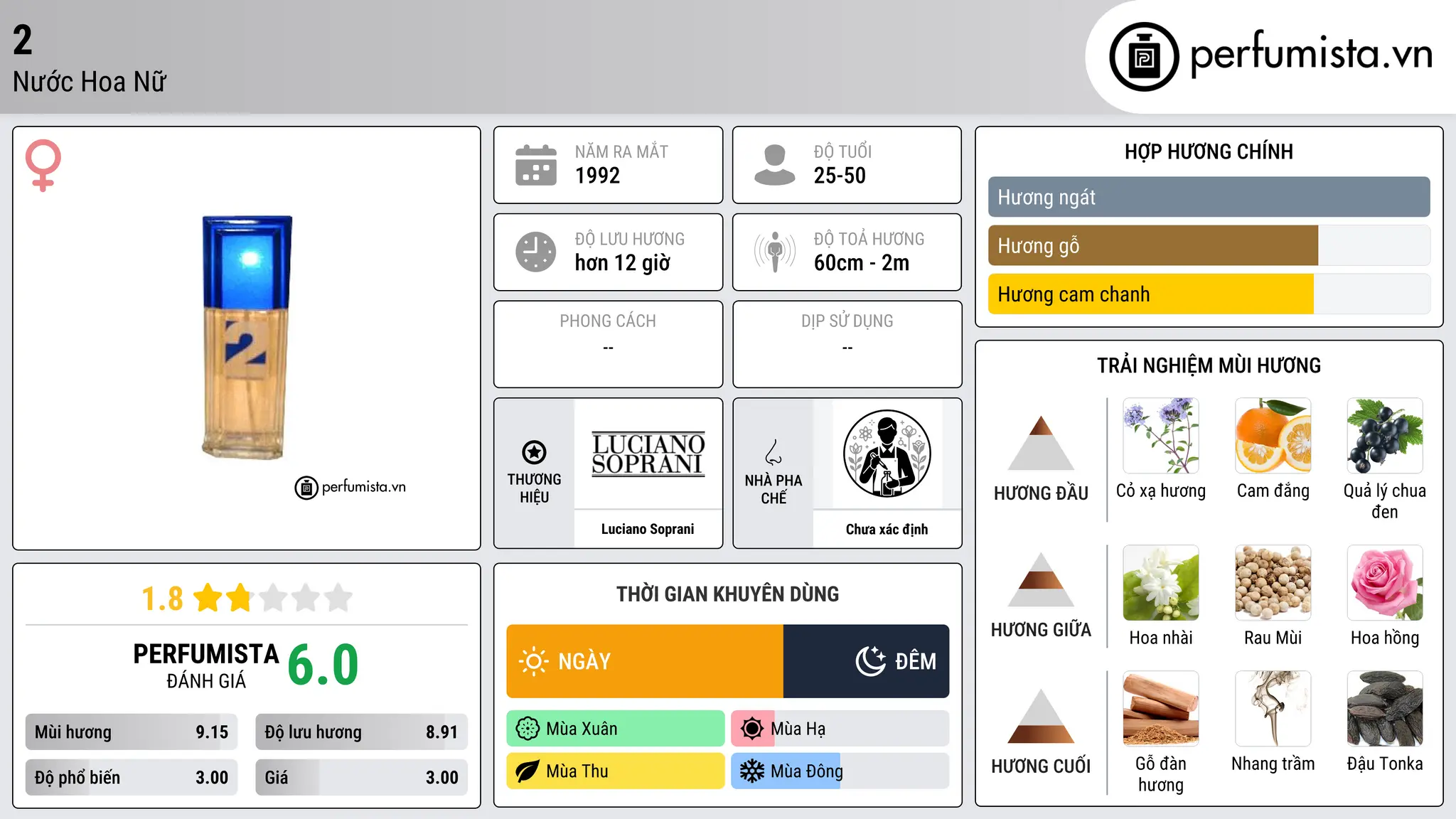Click the Nước Hoa Nữ subtitle
The width and height of the screenshot is (1456, 819).
[90, 82]
